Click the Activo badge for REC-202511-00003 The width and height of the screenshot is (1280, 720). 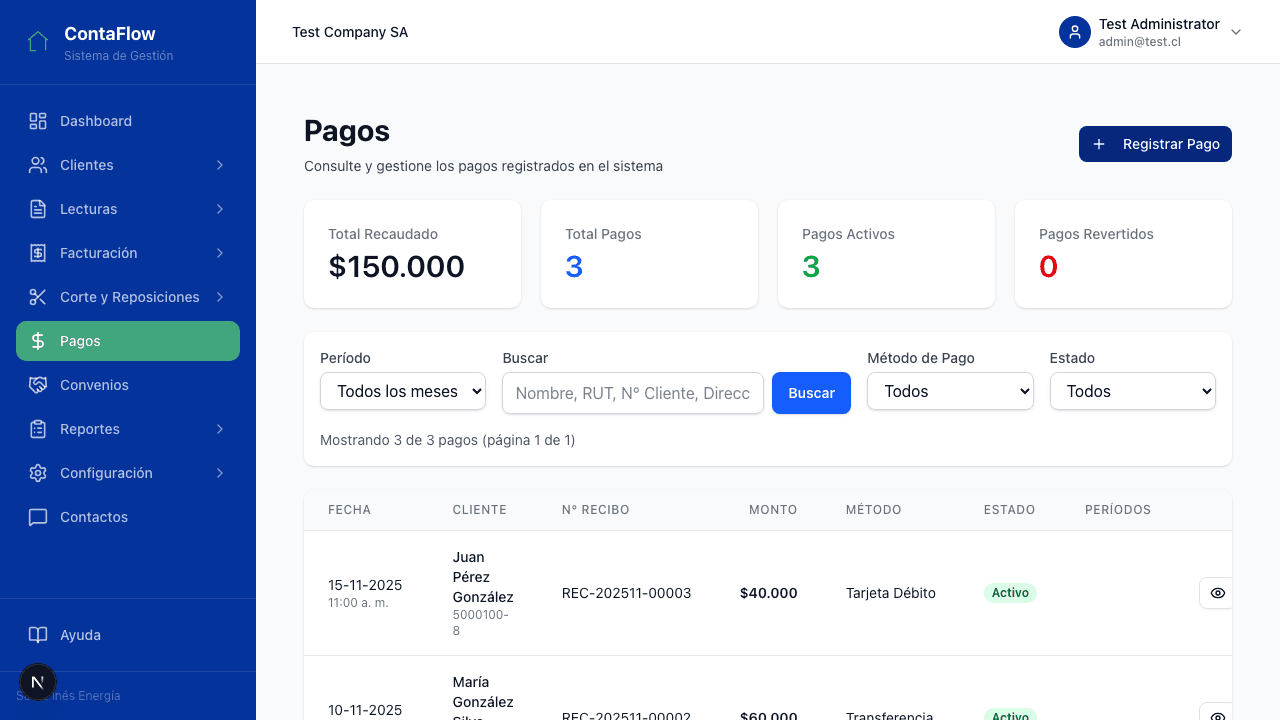pyautogui.click(x=1010, y=593)
